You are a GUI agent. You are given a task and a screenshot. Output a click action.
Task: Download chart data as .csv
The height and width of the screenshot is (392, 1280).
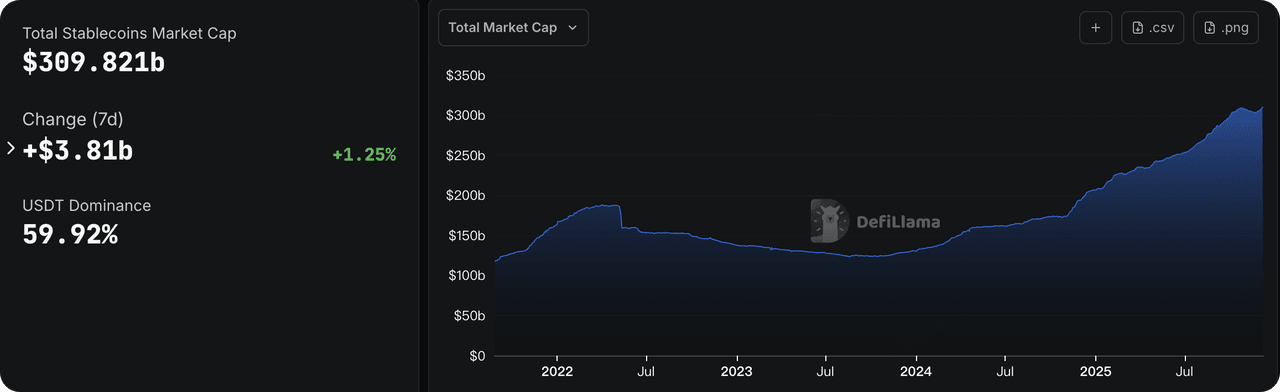click(1153, 28)
